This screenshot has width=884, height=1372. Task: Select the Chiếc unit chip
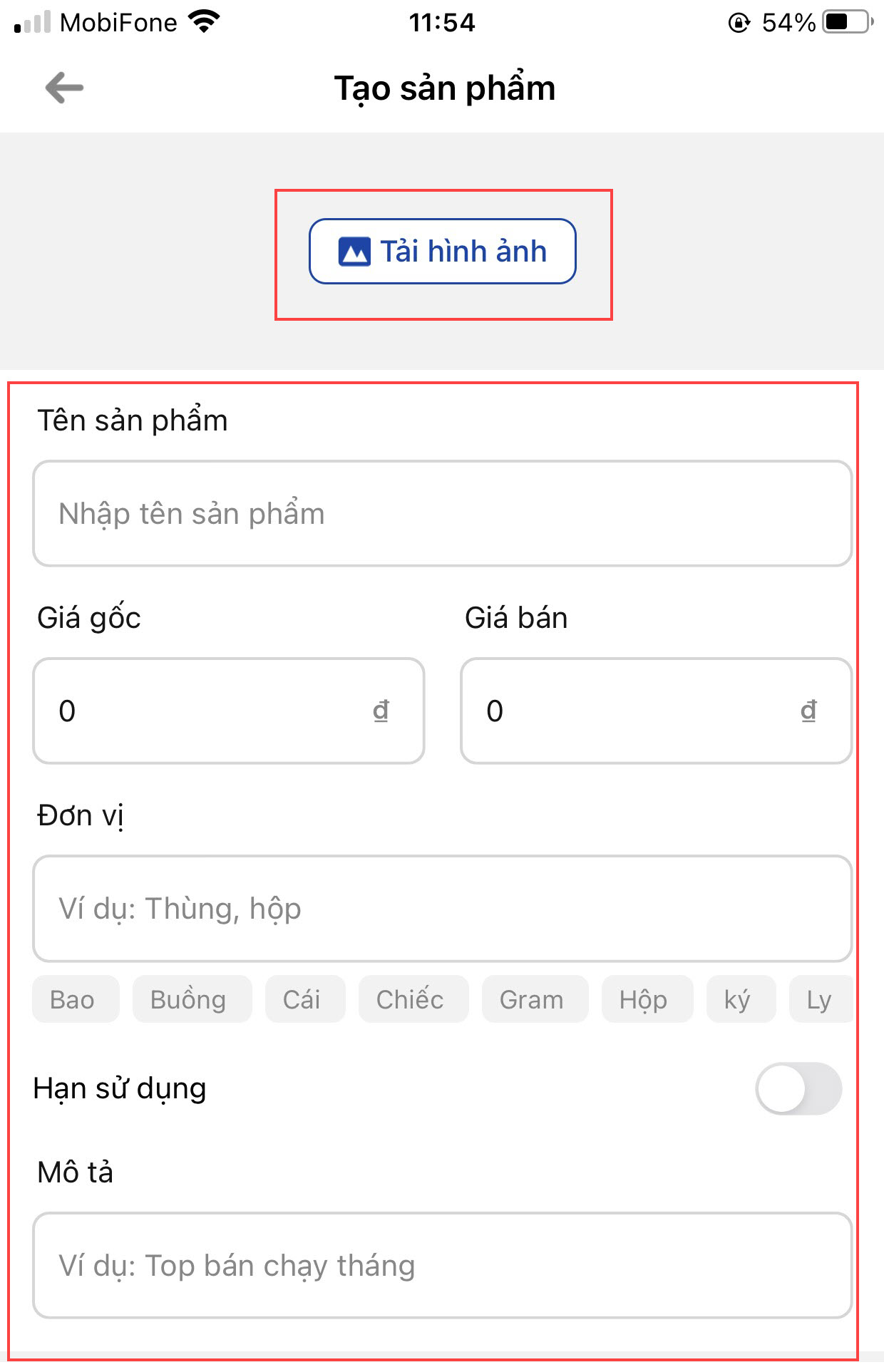[411, 999]
